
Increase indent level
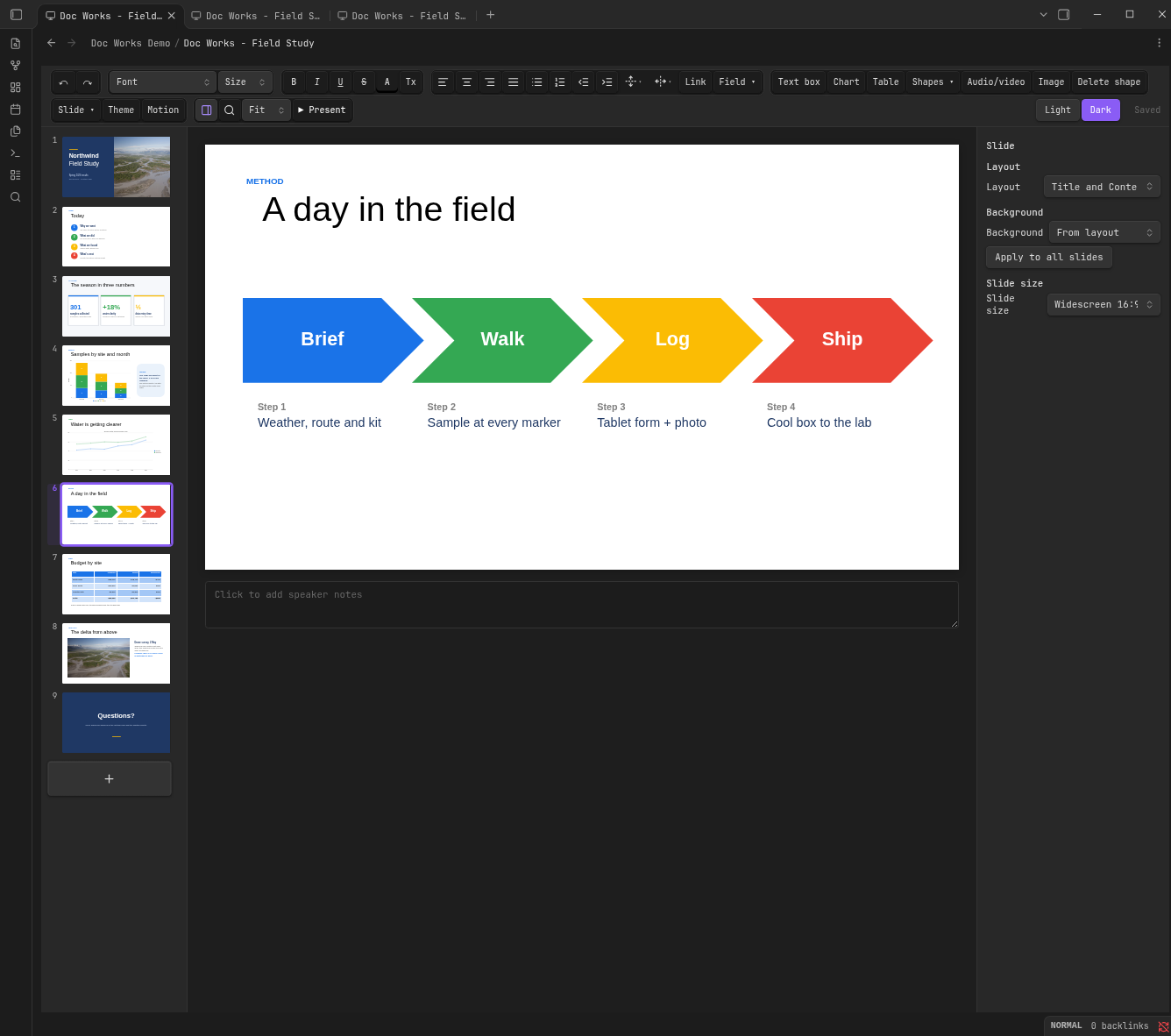(x=607, y=82)
